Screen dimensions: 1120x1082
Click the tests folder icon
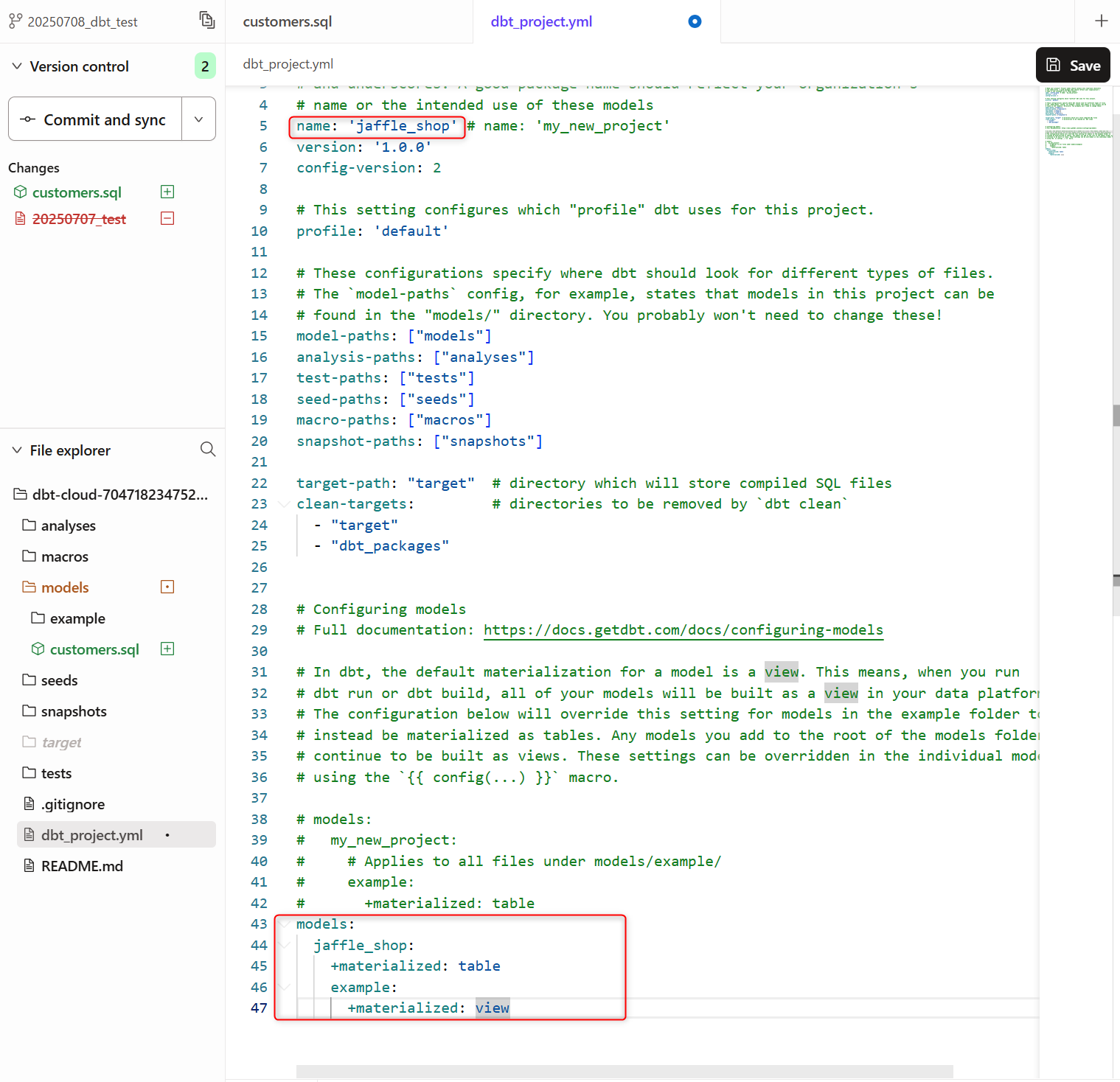pos(29,772)
